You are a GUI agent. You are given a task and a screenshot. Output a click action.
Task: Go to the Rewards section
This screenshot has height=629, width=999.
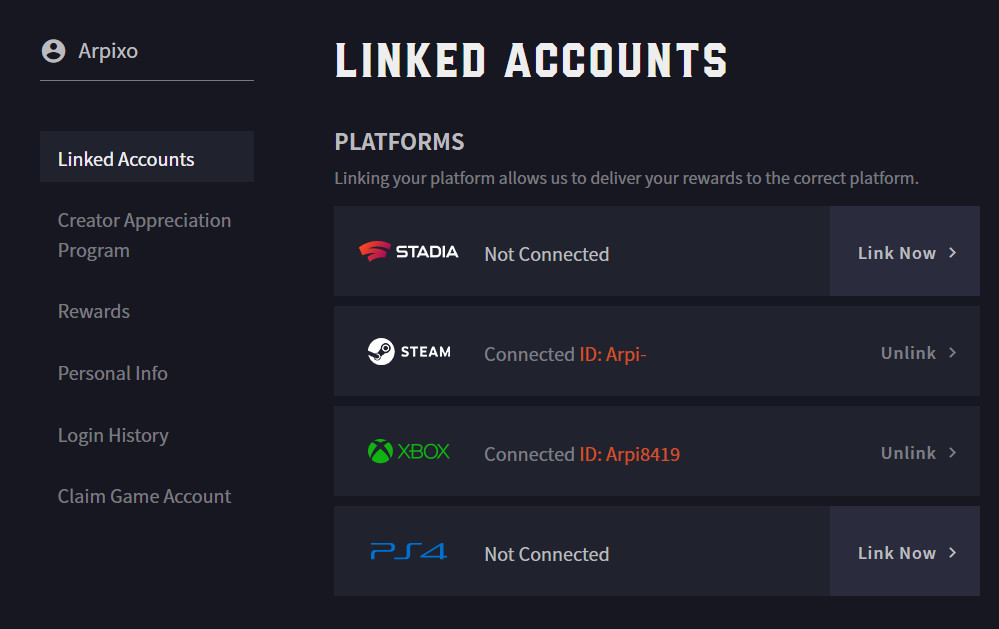(x=94, y=311)
